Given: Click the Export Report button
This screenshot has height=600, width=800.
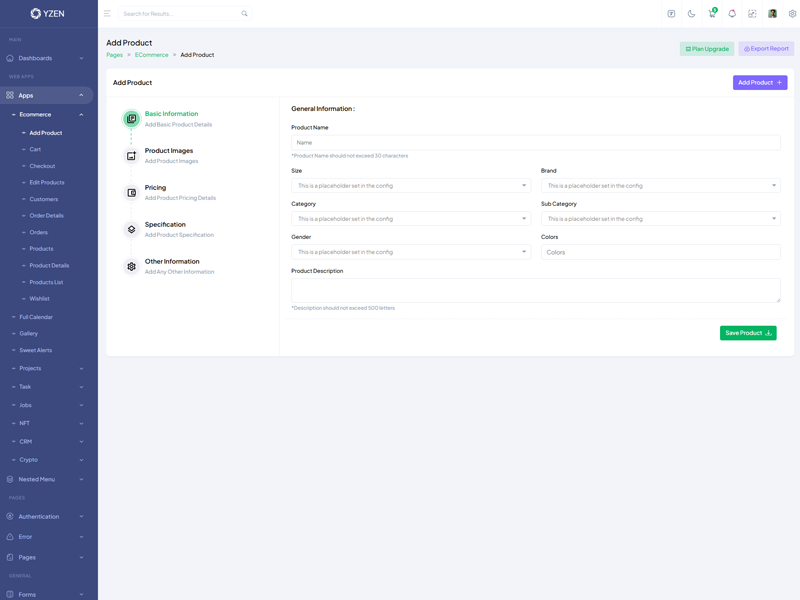Looking at the screenshot, I should click(766, 49).
